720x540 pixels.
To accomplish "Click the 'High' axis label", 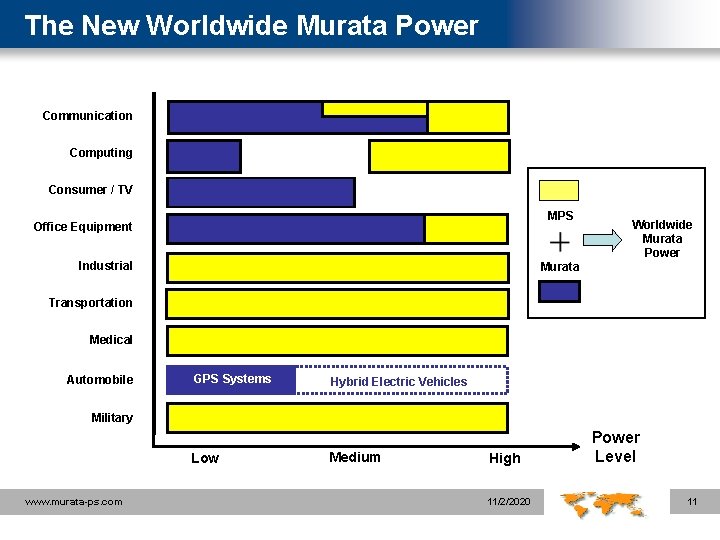I will click(x=505, y=458).
